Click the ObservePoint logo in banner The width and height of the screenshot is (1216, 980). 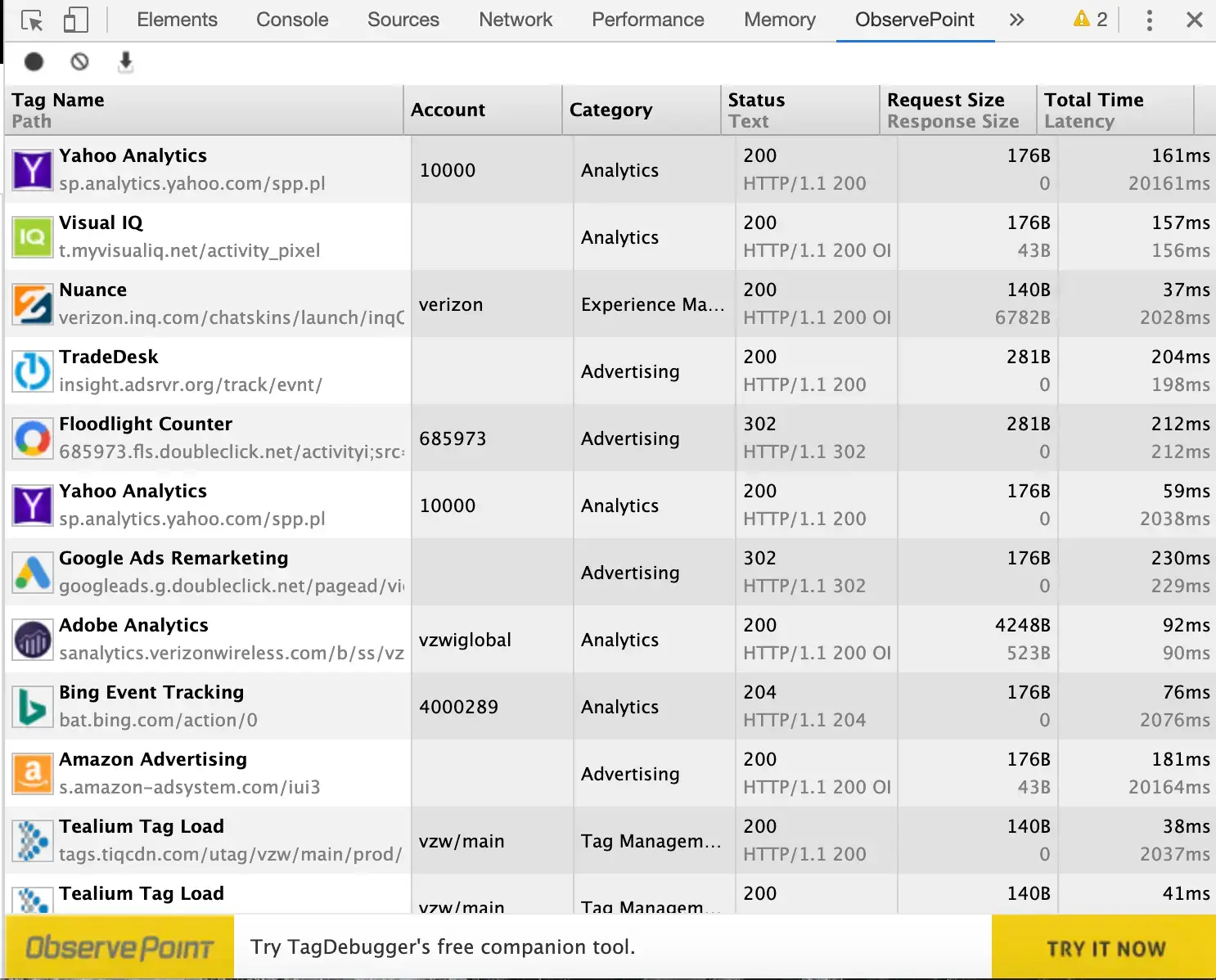[119, 947]
